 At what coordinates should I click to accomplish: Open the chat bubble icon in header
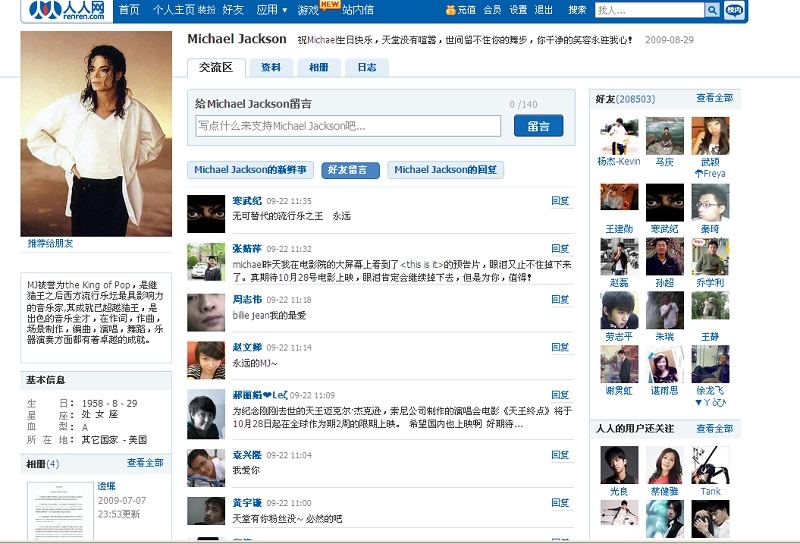point(734,10)
